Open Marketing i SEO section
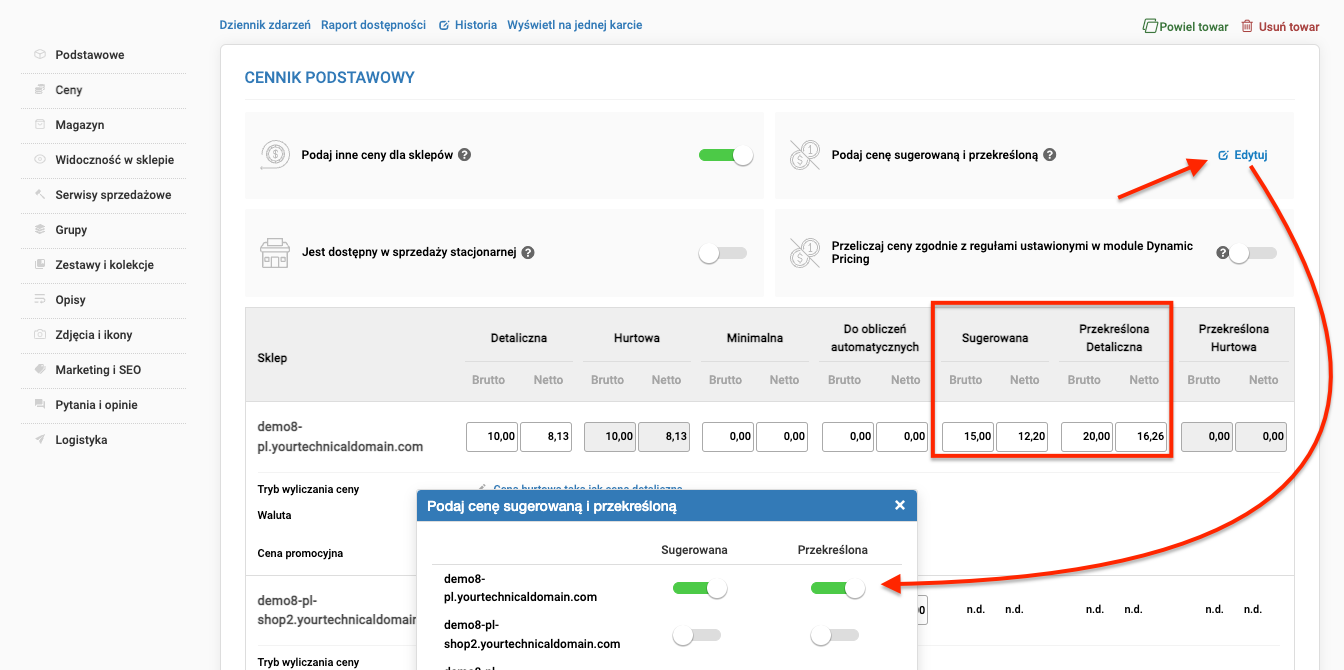Image resolution: width=1344 pixels, height=670 pixels. click(x=98, y=370)
